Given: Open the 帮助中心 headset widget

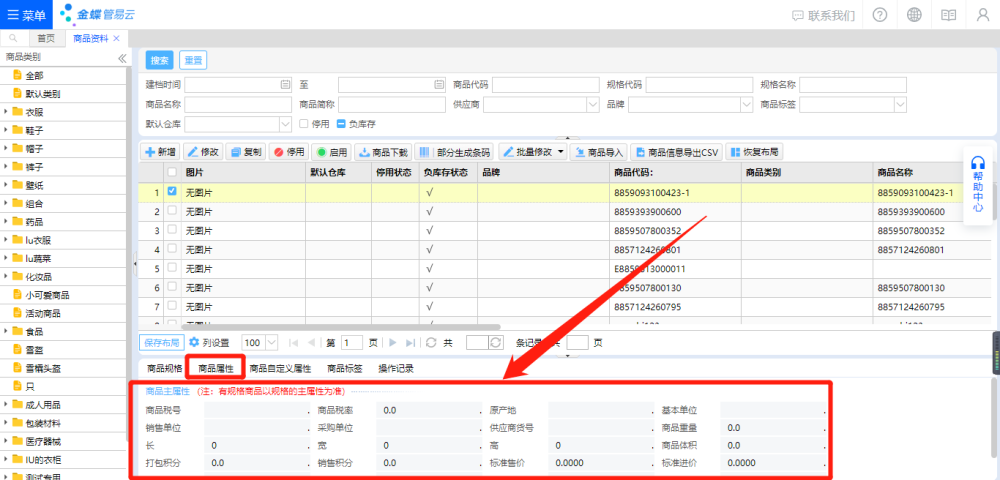Looking at the screenshot, I should 978,184.
